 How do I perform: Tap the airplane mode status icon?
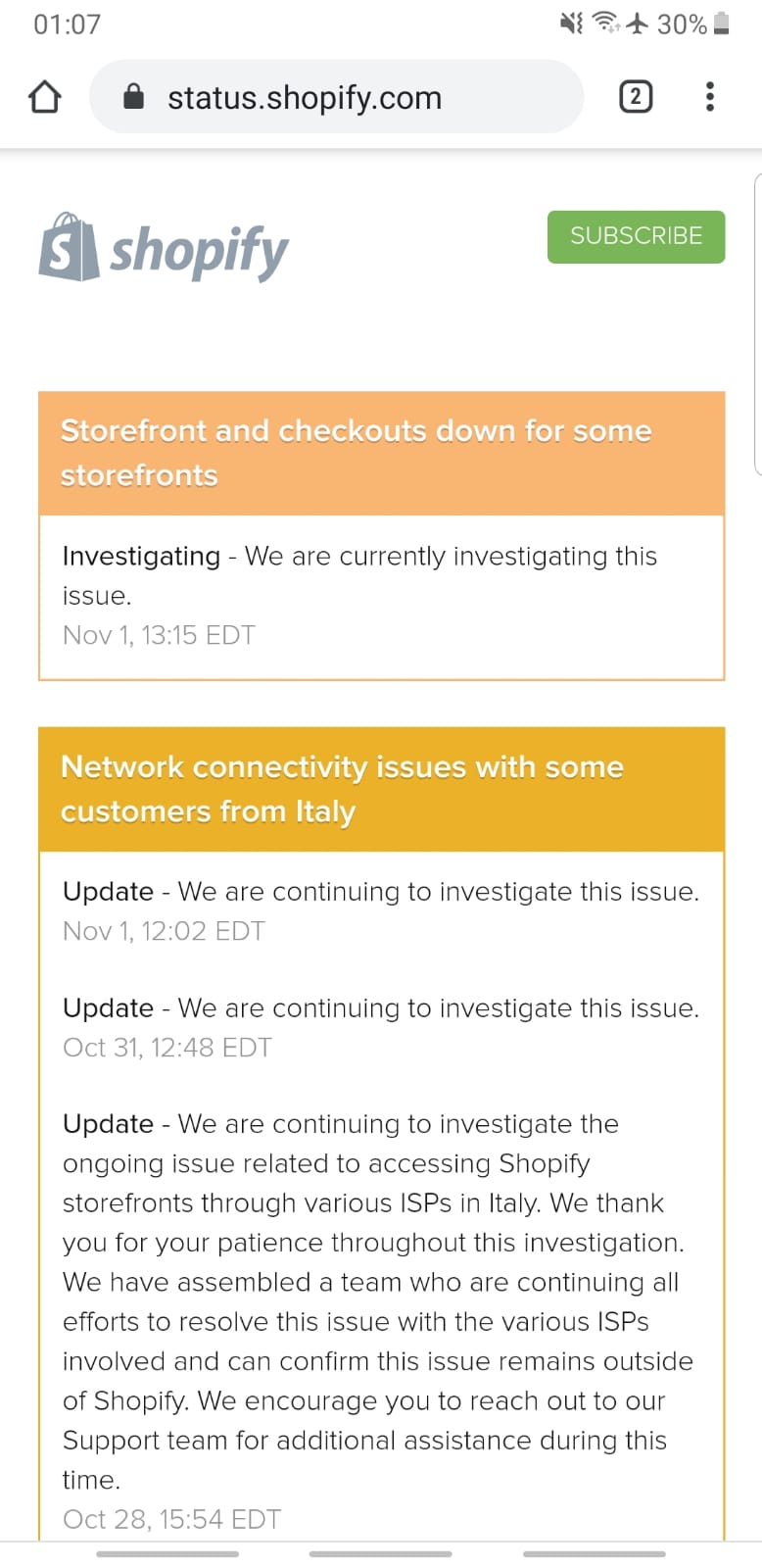[639, 24]
